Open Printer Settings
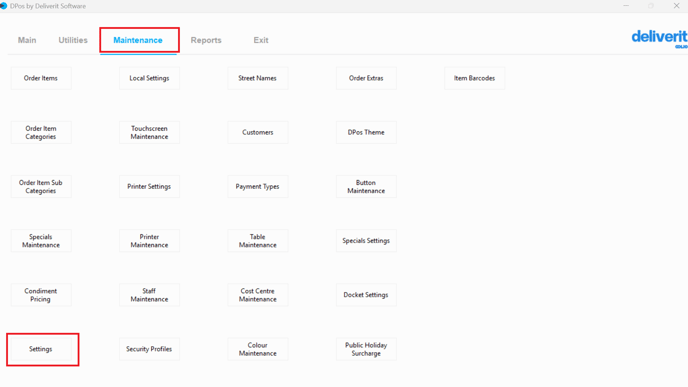This screenshot has width=688, height=387. [149, 186]
